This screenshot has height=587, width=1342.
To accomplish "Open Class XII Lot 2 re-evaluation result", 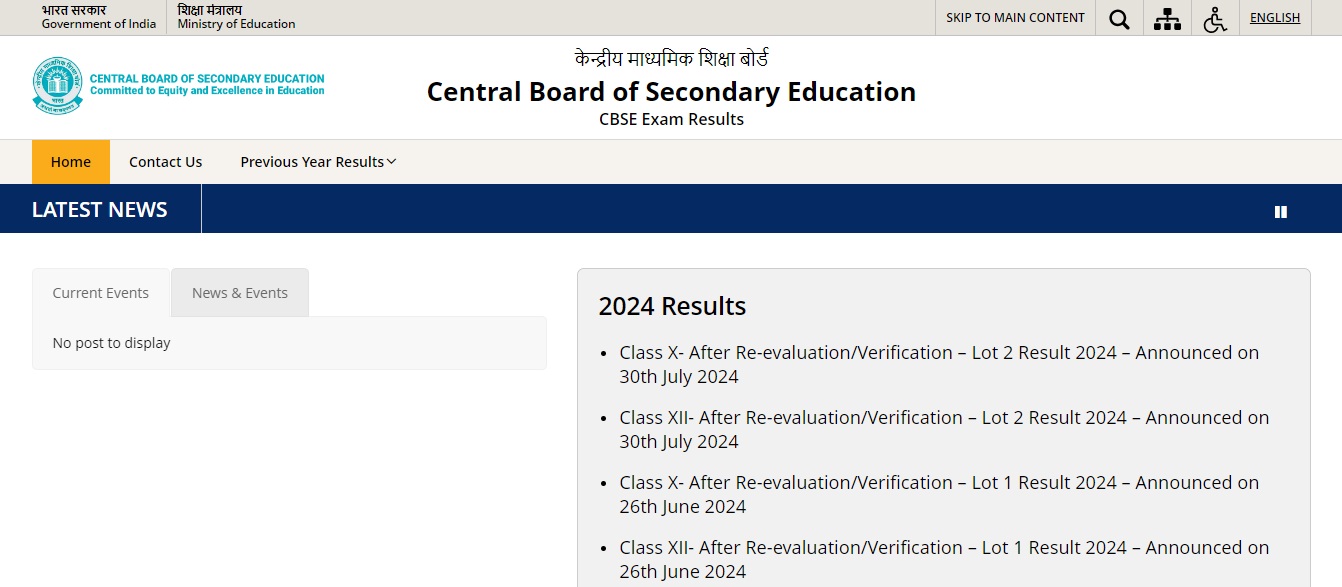I will (x=944, y=429).
